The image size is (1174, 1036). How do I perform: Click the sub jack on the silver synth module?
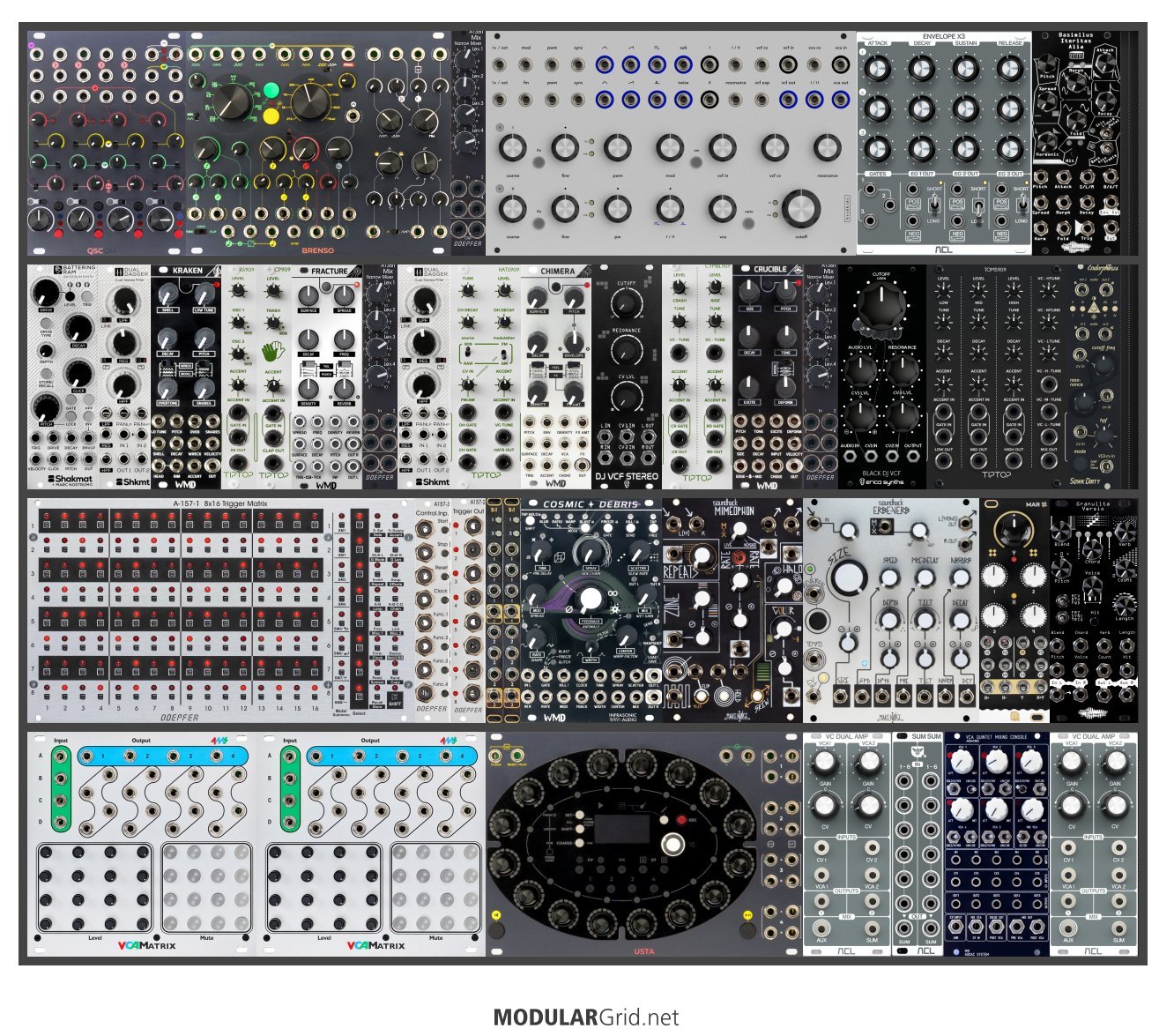click(683, 64)
